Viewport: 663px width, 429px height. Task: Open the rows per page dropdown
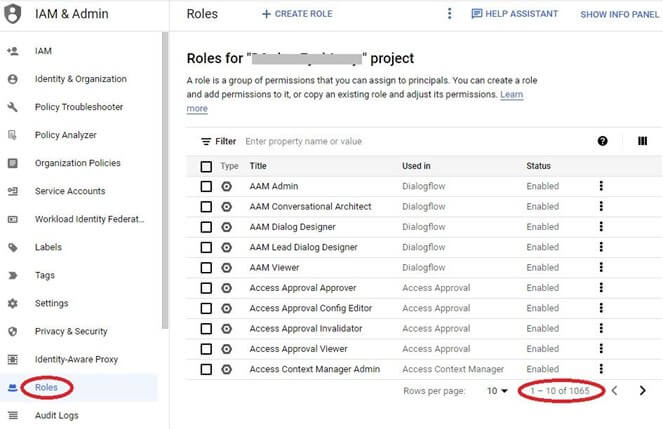497,391
